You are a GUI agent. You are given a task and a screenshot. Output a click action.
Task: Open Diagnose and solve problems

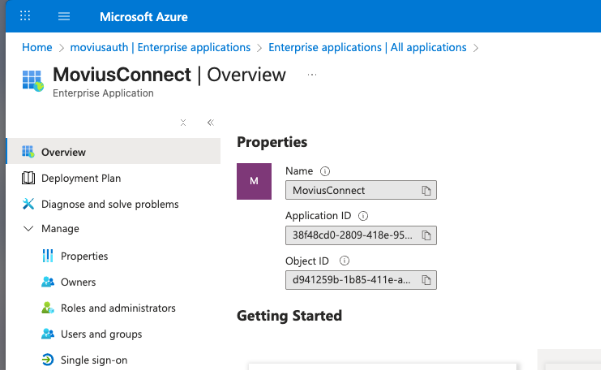pos(110,204)
